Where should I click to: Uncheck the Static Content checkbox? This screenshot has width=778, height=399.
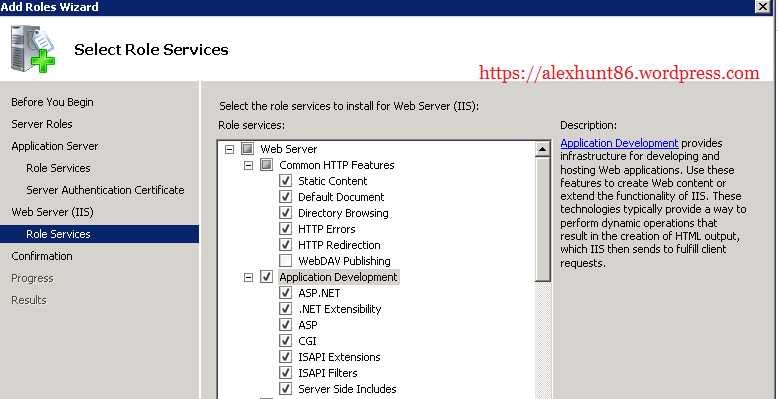[285, 181]
